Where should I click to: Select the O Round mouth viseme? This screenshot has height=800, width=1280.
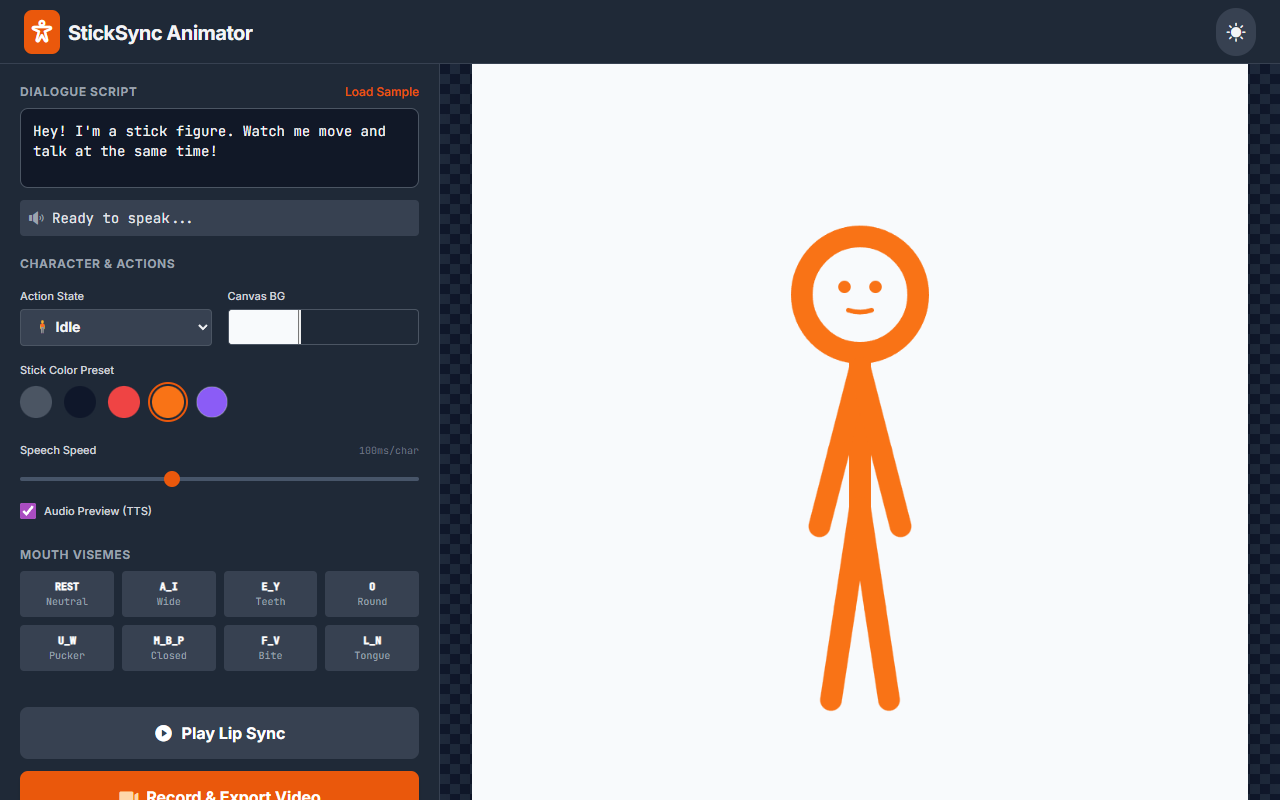click(x=371, y=593)
